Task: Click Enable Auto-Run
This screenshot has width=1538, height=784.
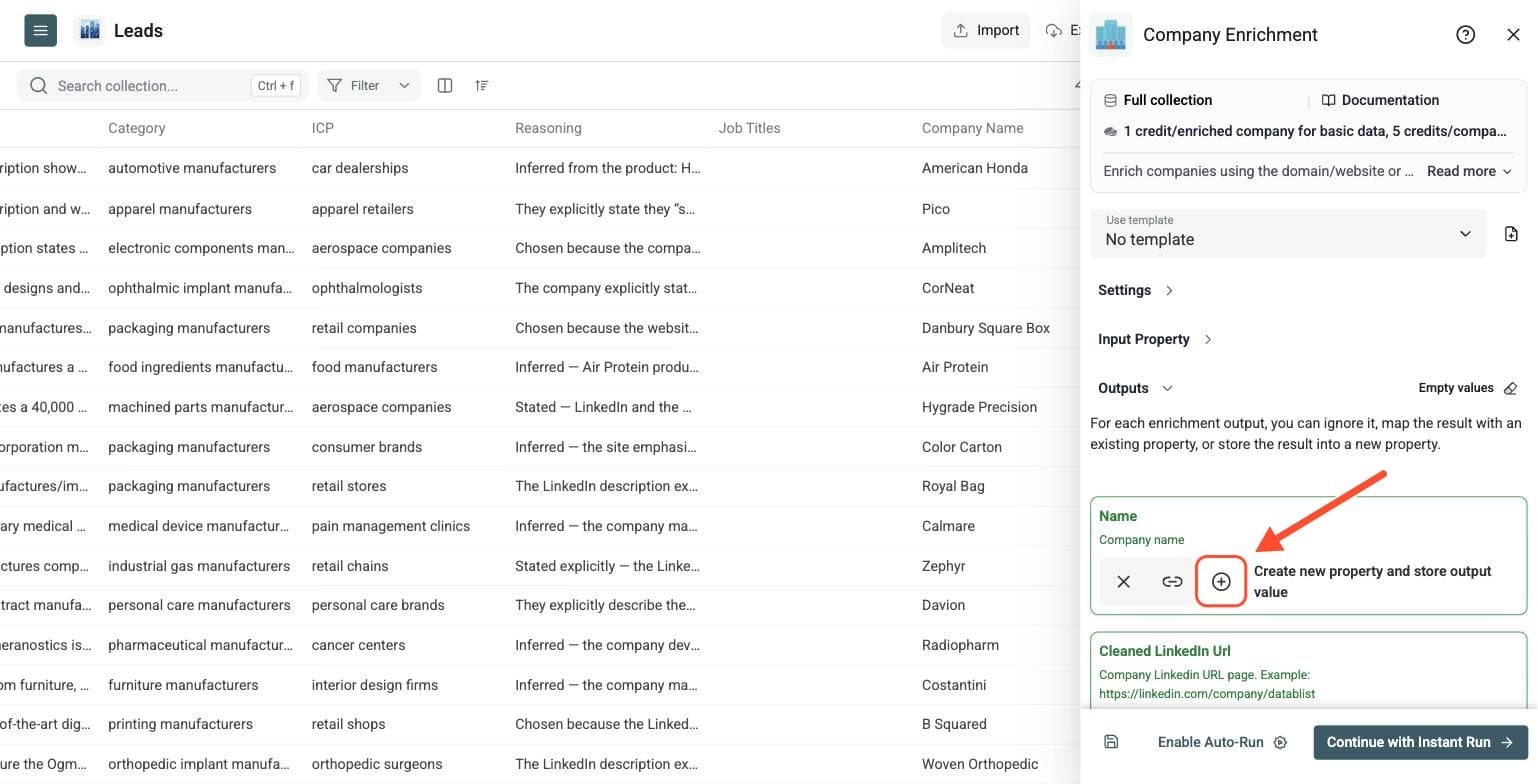Action: (x=1211, y=742)
